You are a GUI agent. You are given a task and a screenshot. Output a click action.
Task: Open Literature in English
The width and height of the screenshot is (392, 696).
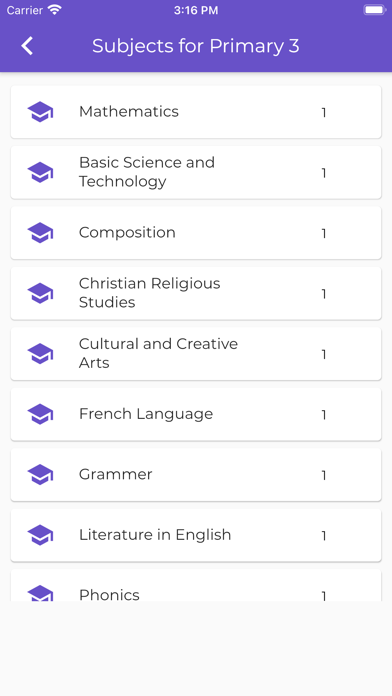coord(196,535)
